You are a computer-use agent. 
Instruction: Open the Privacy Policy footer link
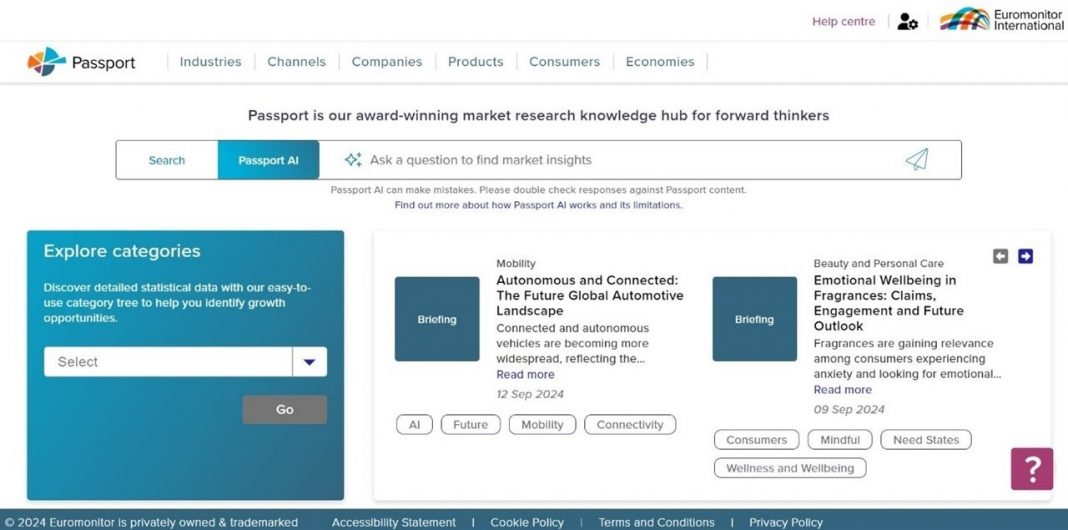click(x=786, y=523)
